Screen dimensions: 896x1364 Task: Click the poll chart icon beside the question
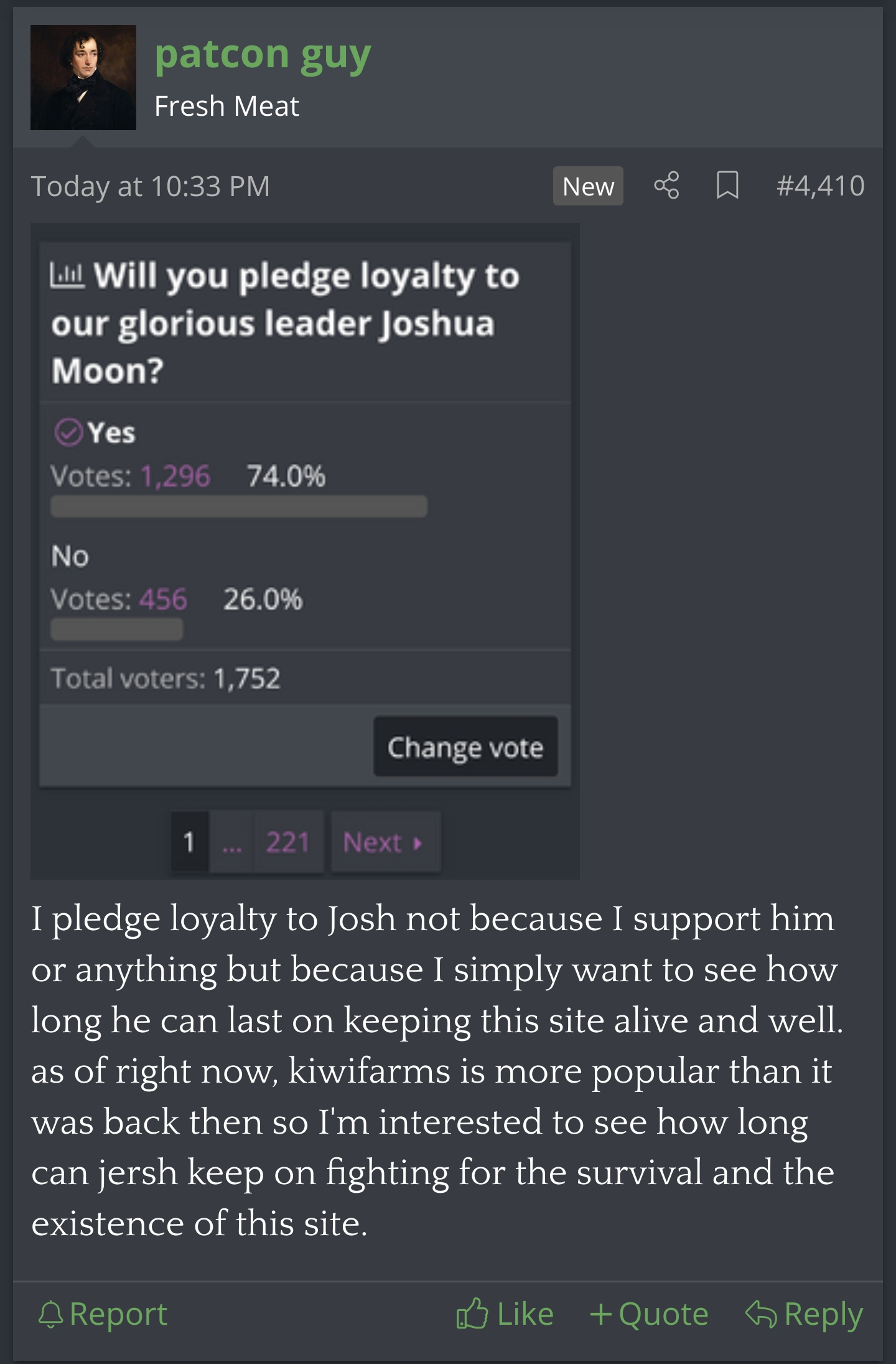67,275
